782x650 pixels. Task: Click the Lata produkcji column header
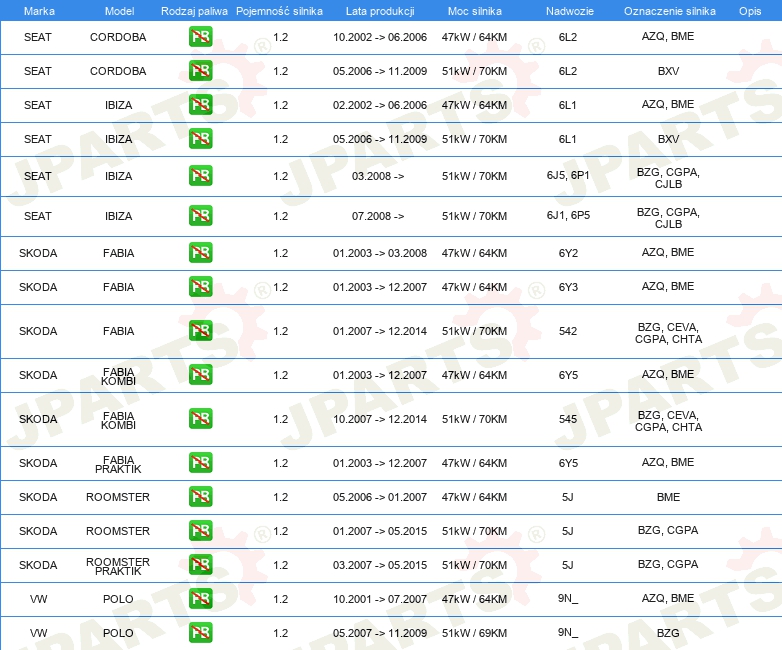coord(380,11)
